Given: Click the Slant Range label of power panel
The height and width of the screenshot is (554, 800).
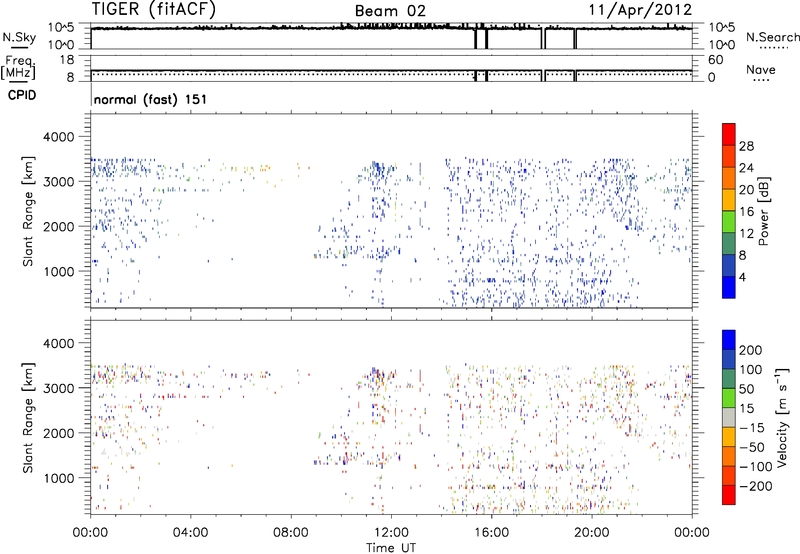Looking at the screenshot, I should [28, 211].
